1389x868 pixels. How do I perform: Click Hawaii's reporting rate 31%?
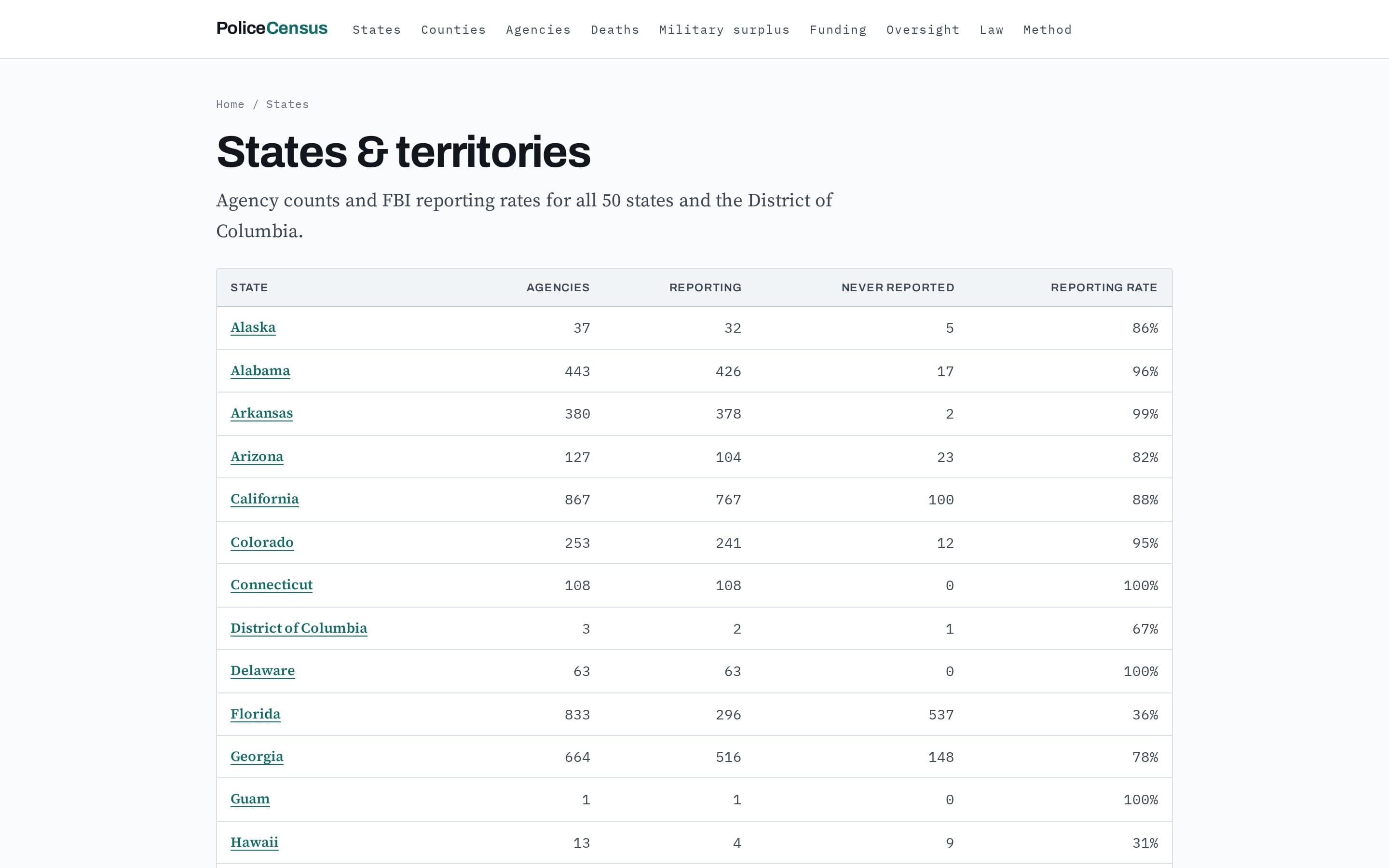coord(1145,844)
